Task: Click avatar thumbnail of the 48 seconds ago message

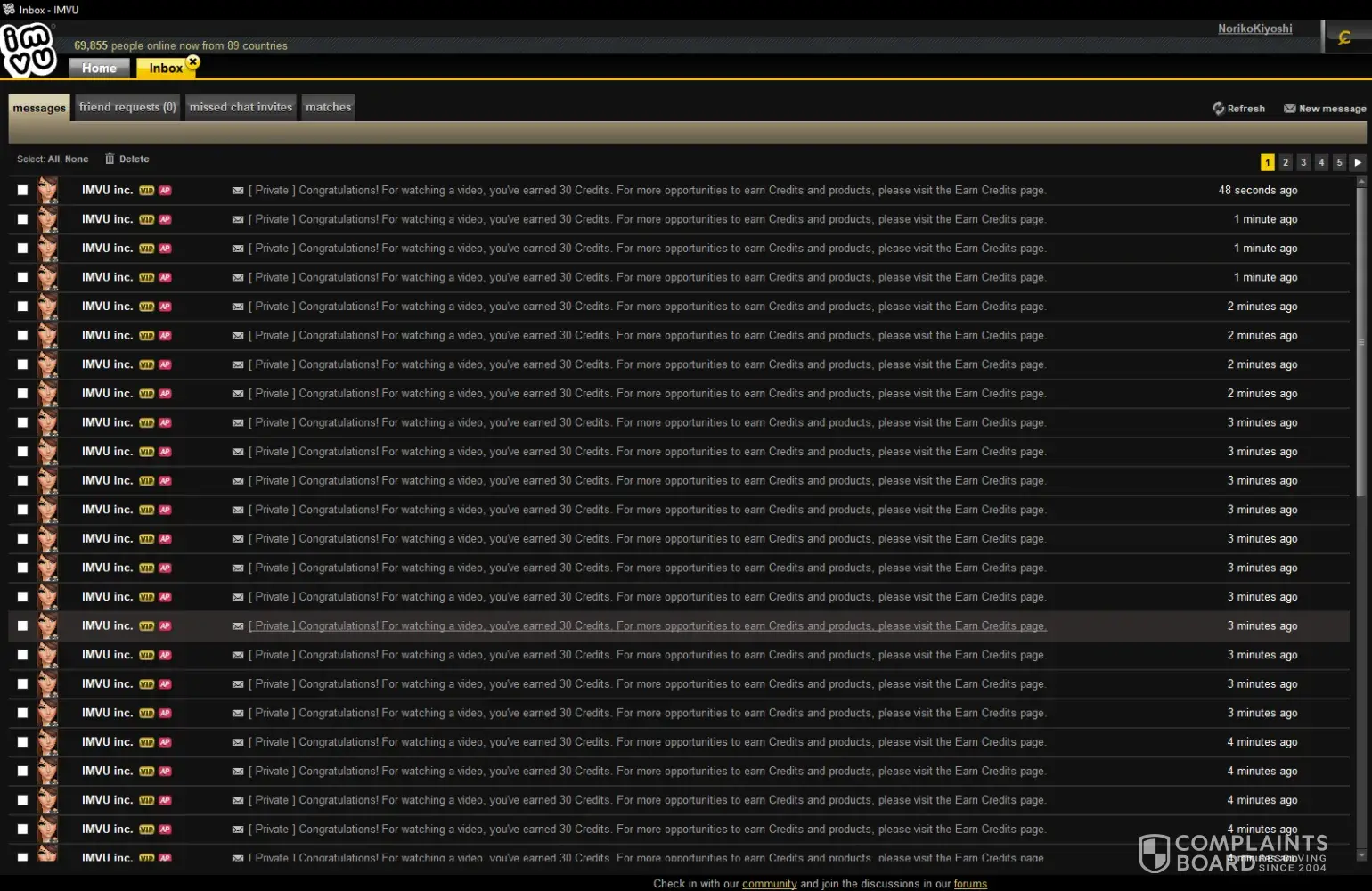Action: pyautogui.click(x=48, y=190)
